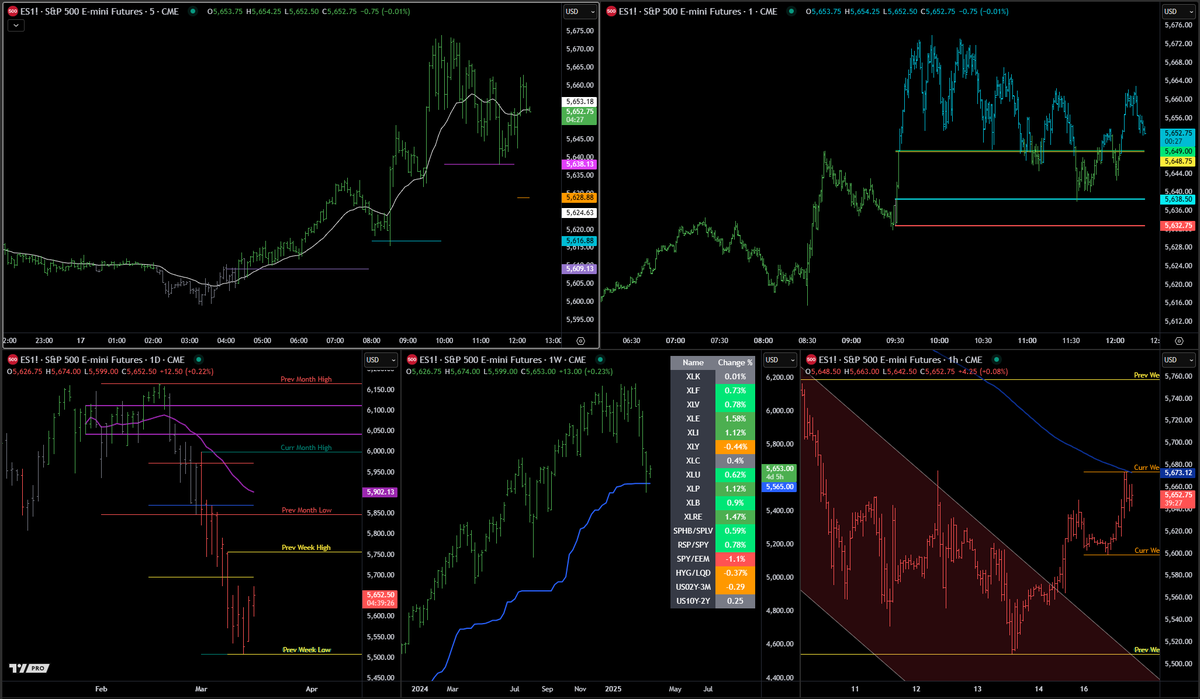Click the Curr Month High line label
The height and width of the screenshot is (699, 1200).
point(306,448)
